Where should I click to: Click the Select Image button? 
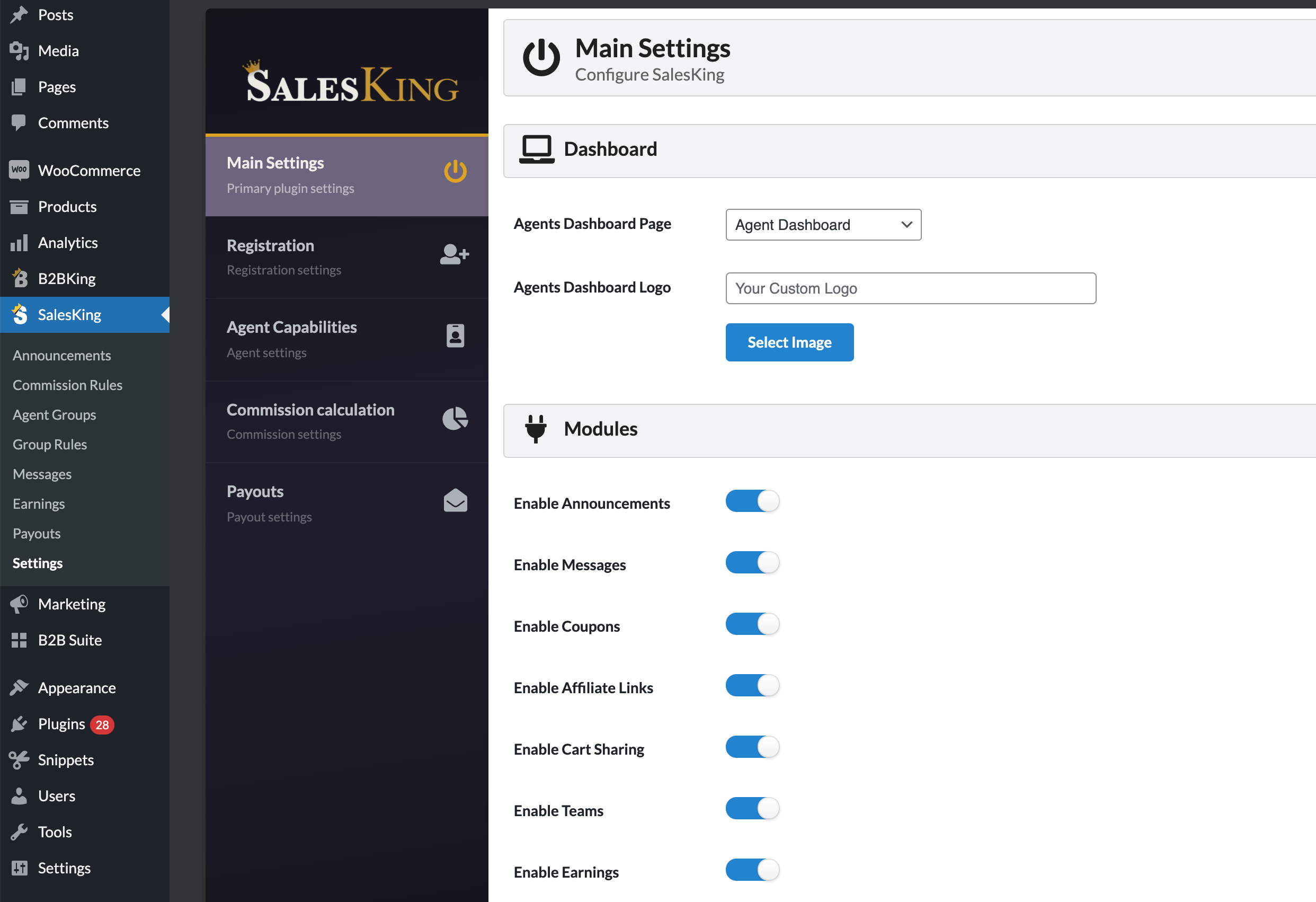pos(789,342)
